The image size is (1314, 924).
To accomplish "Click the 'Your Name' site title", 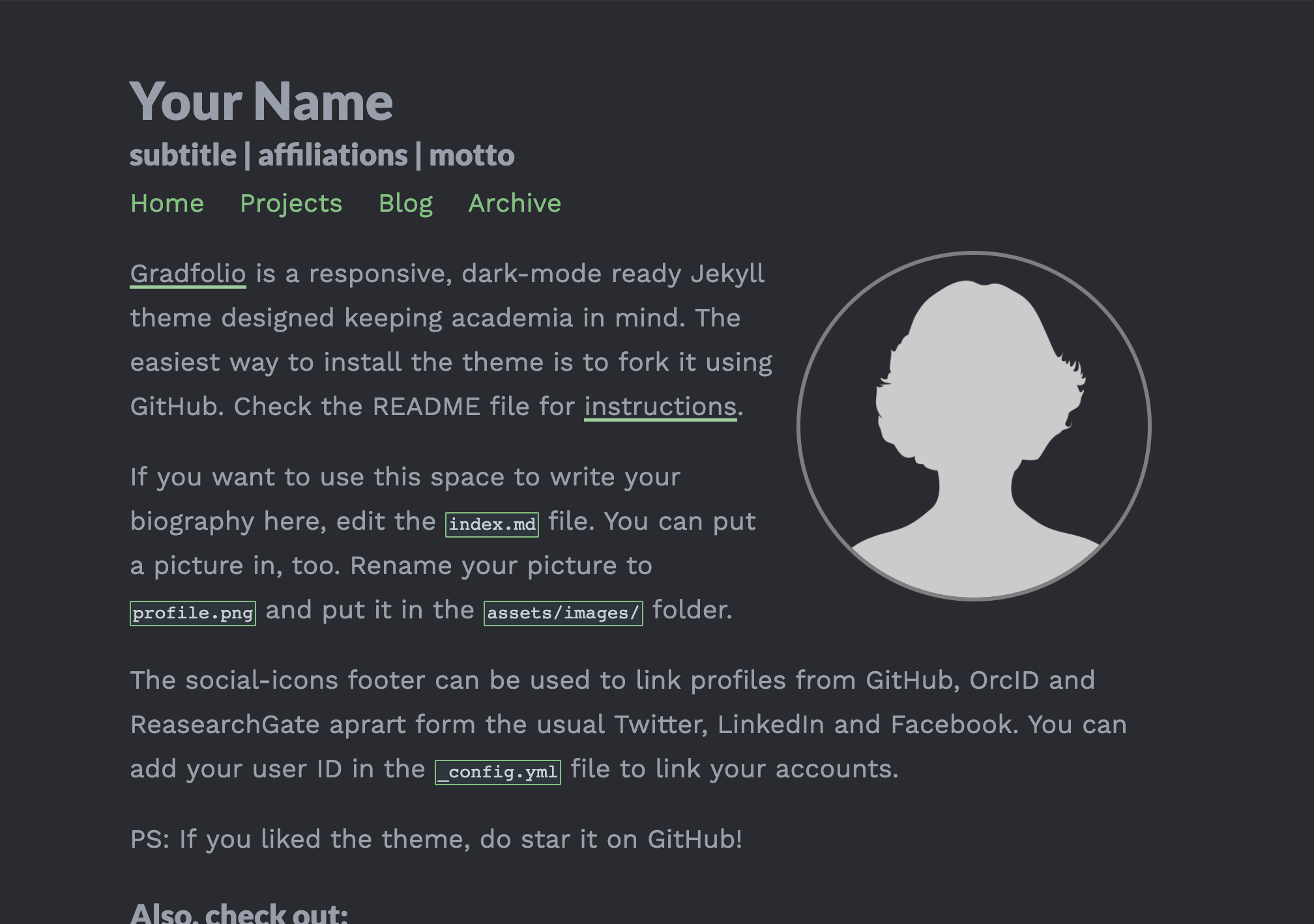I will click(x=261, y=102).
